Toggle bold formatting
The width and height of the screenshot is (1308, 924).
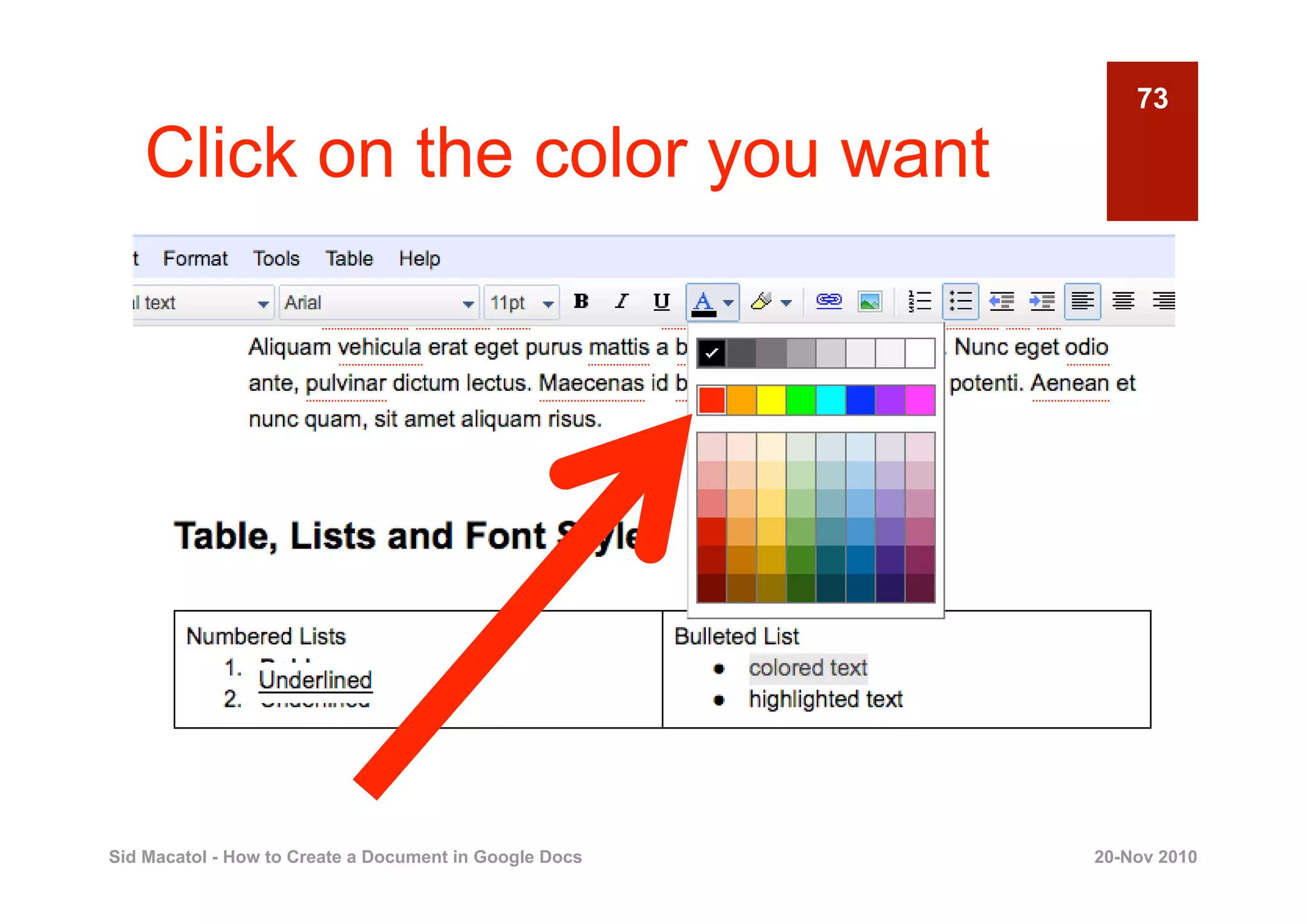(x=581, y=301)
